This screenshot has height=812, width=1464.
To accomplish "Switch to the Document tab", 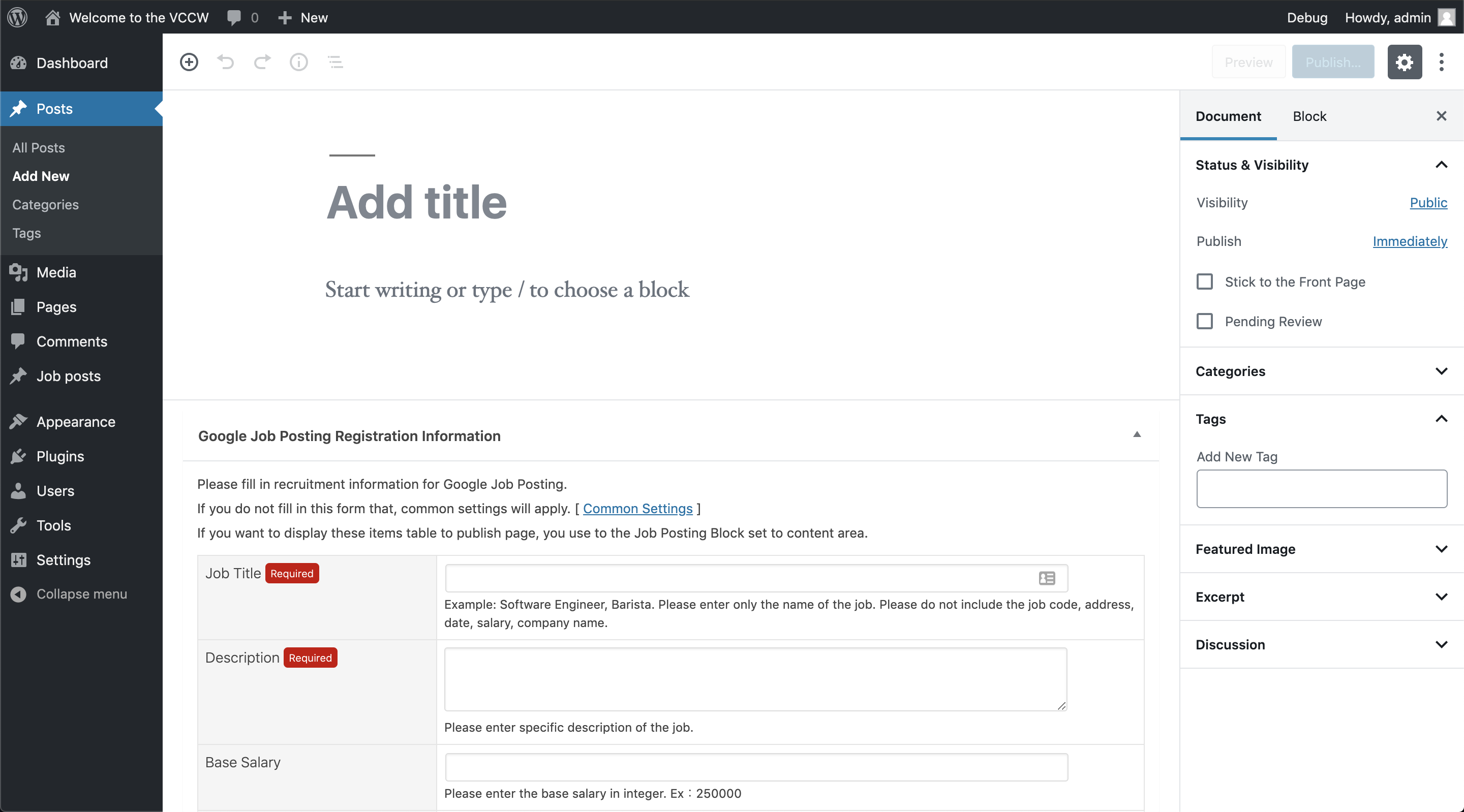I will click(1229, 115).
